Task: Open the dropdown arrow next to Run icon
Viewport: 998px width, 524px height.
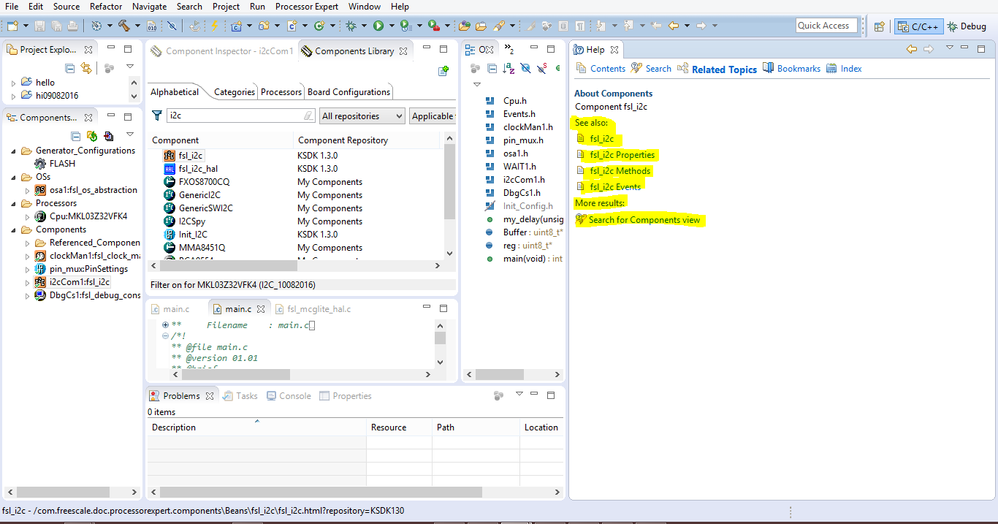Action: point(391,25)
